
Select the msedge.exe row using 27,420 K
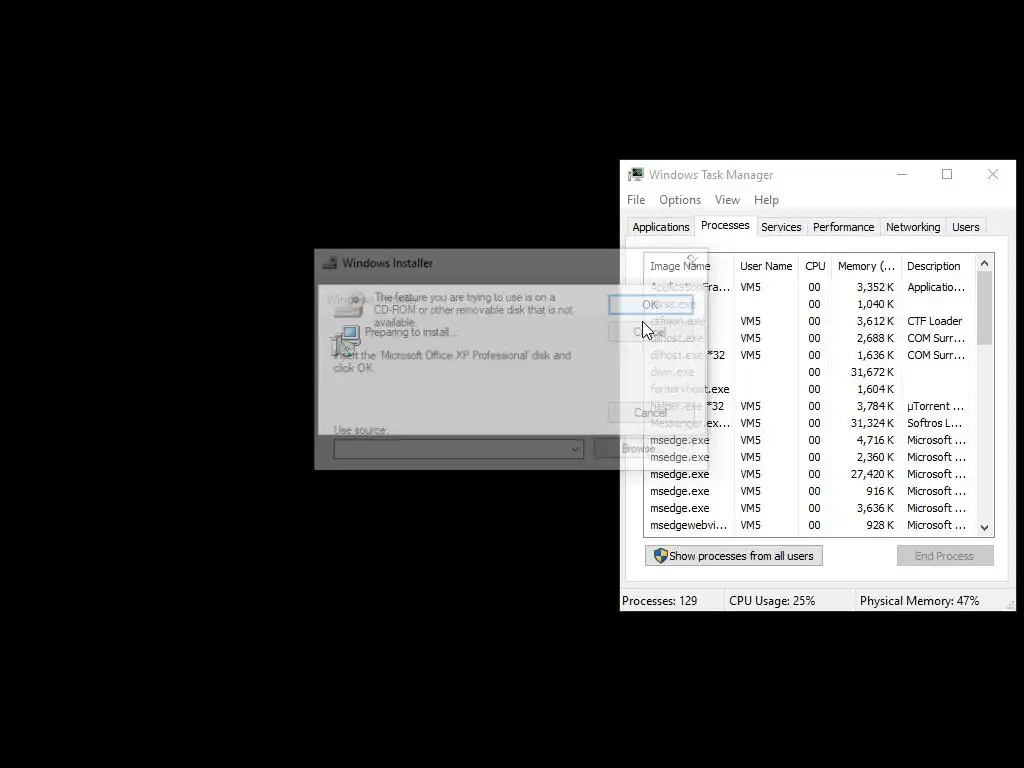(x=810, y=473)
